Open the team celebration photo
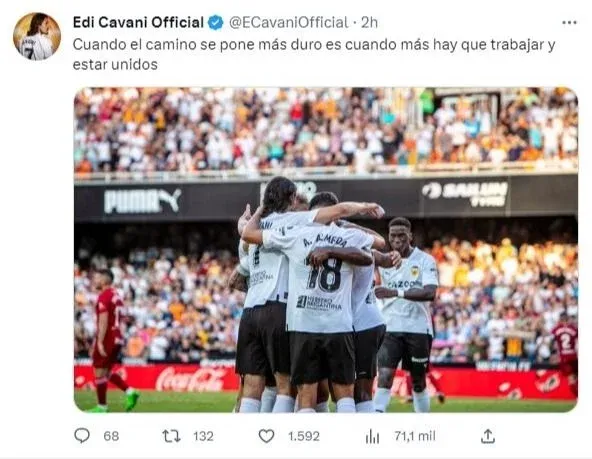Viewport: 592px width, 459px height. pyautogui.click(x=325, y=250)
